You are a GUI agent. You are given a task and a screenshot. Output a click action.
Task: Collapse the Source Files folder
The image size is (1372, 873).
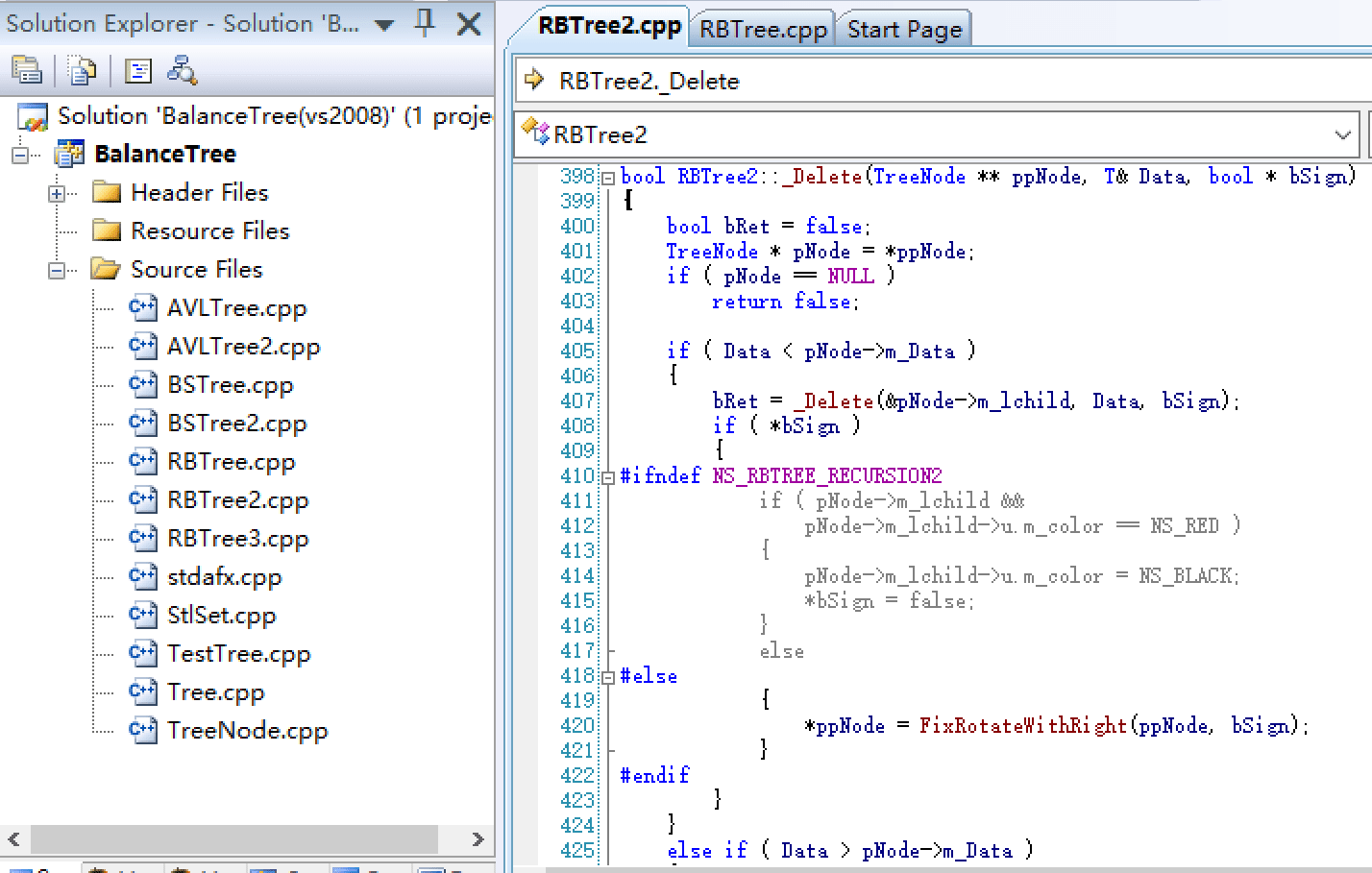tap(57, 270)
